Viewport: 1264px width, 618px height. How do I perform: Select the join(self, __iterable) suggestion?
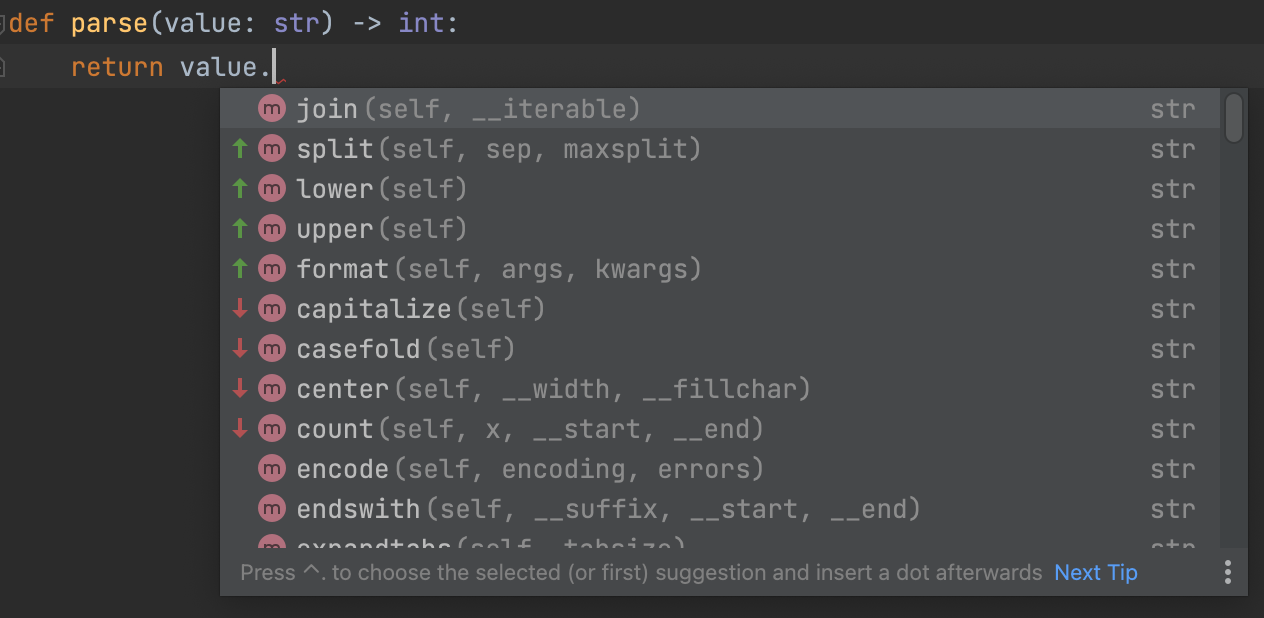point(468,108)
